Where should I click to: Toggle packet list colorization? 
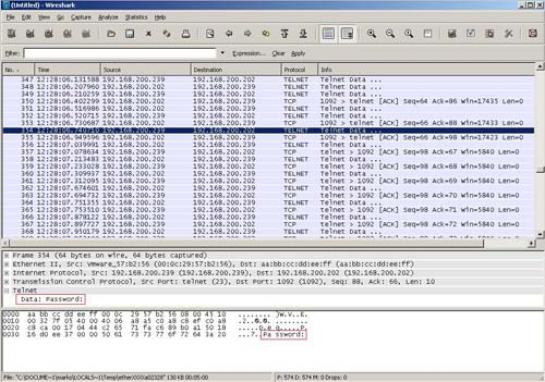328,34
